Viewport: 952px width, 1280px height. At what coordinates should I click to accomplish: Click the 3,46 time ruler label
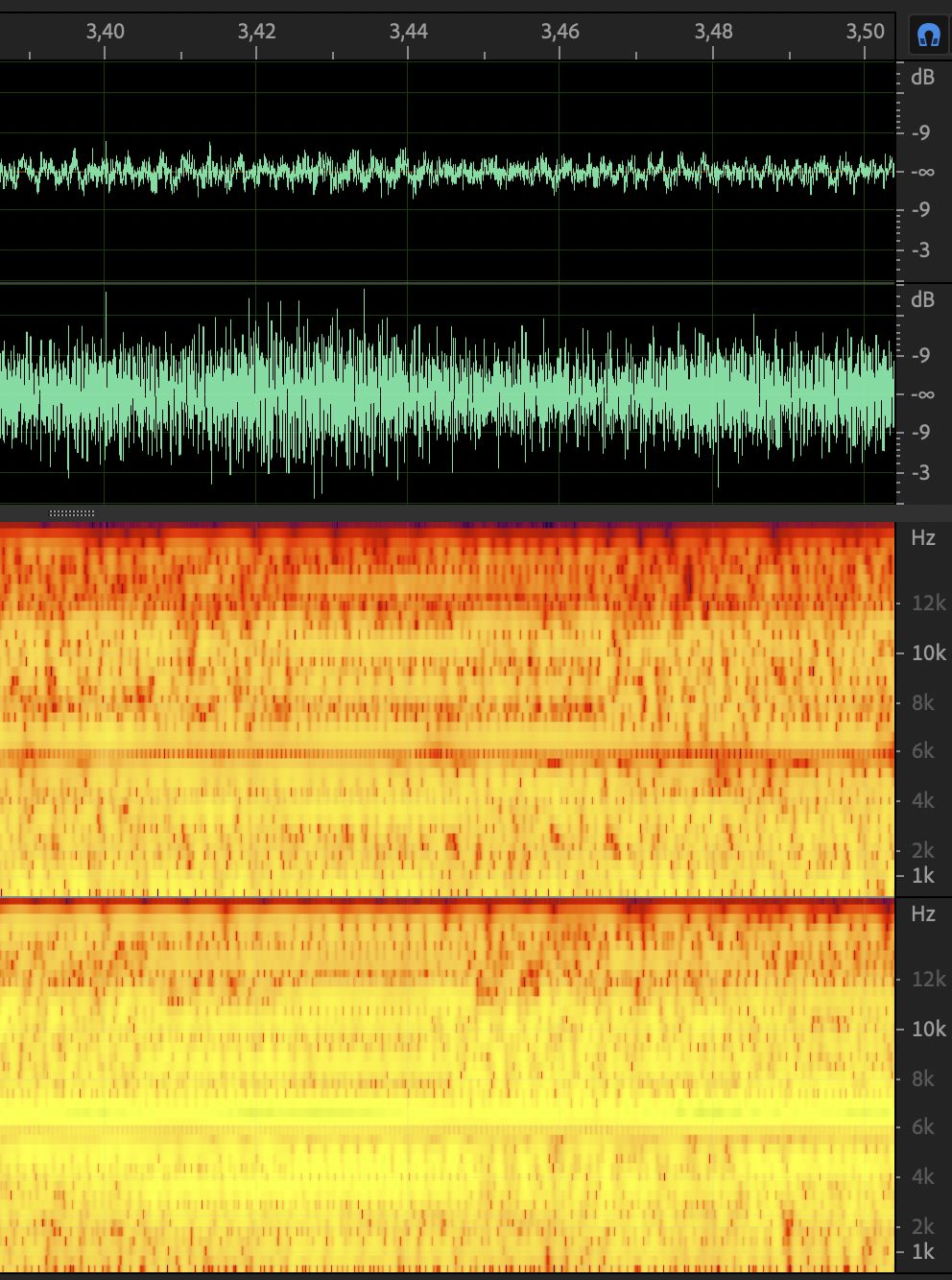(559, 32)
